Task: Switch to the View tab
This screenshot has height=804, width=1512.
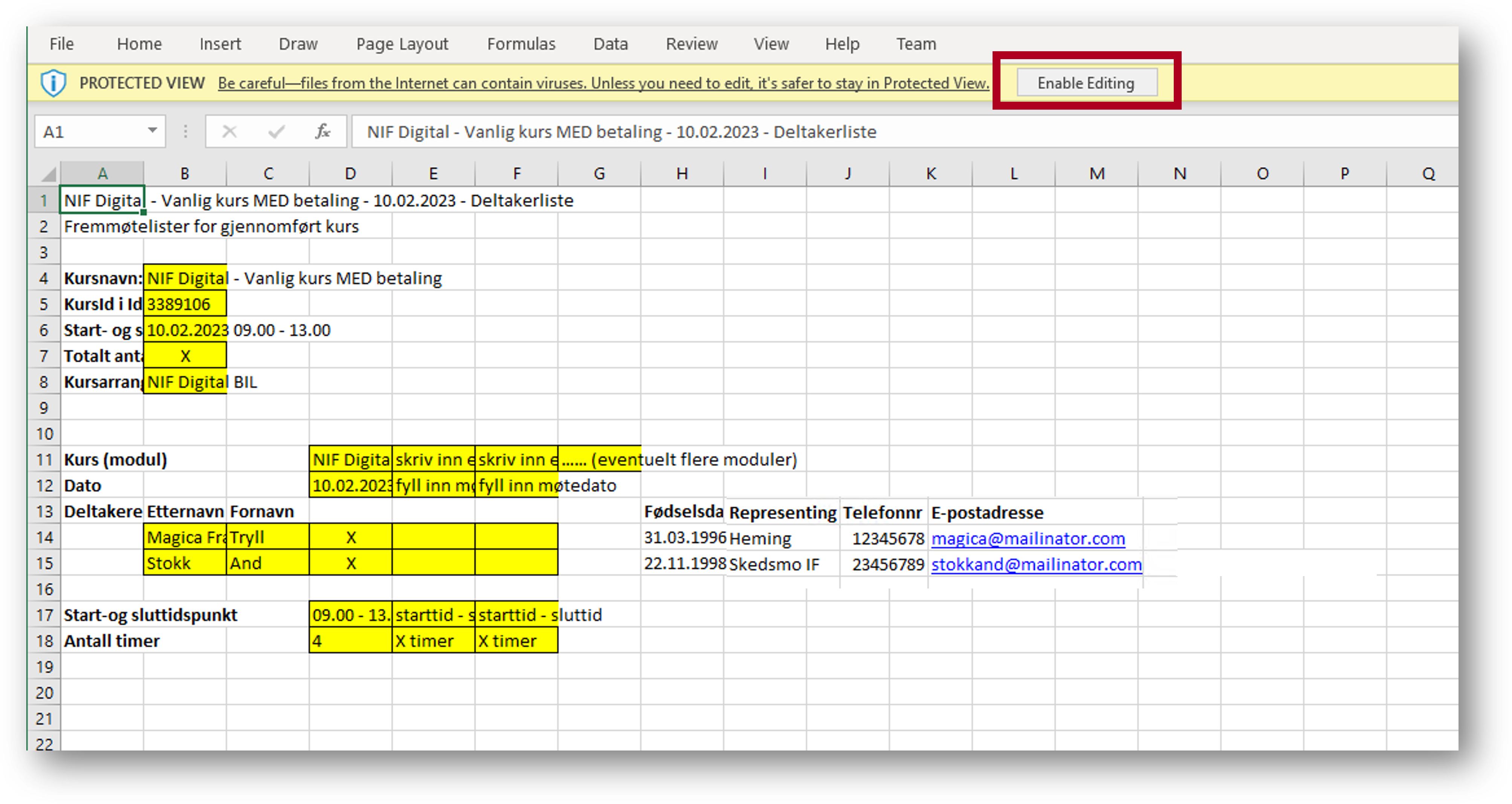Action: (x=771, y=44)
